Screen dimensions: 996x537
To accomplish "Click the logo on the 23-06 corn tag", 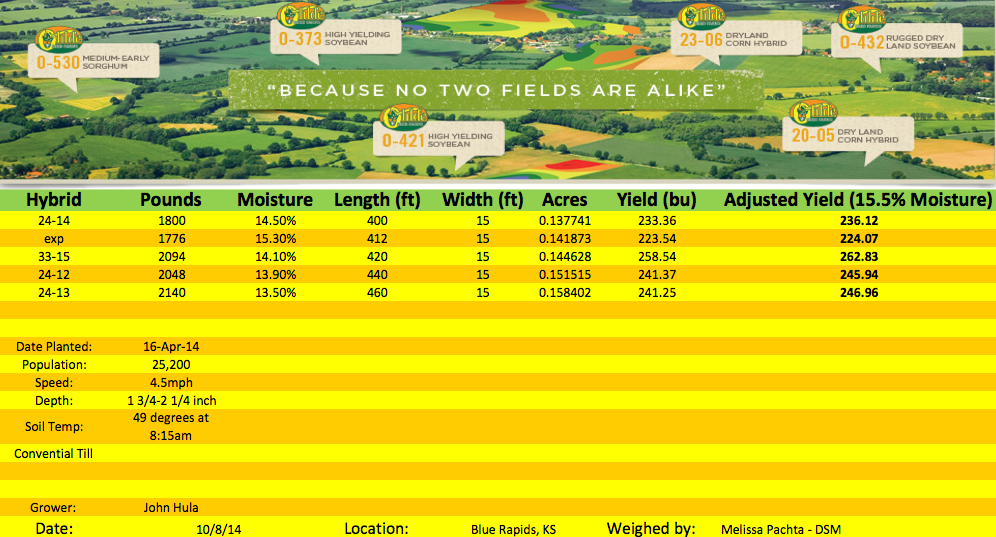I will (702, 18).
